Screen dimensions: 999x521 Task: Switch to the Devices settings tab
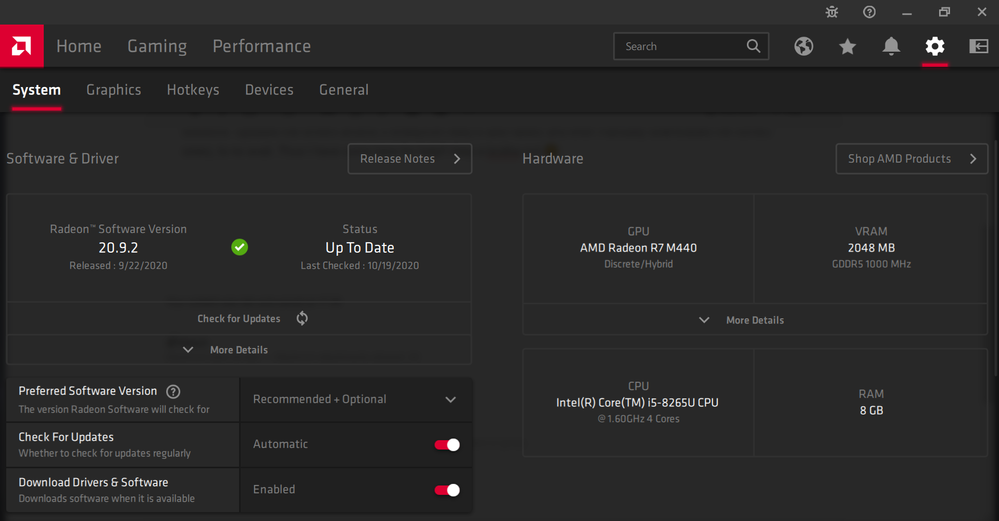270,90
